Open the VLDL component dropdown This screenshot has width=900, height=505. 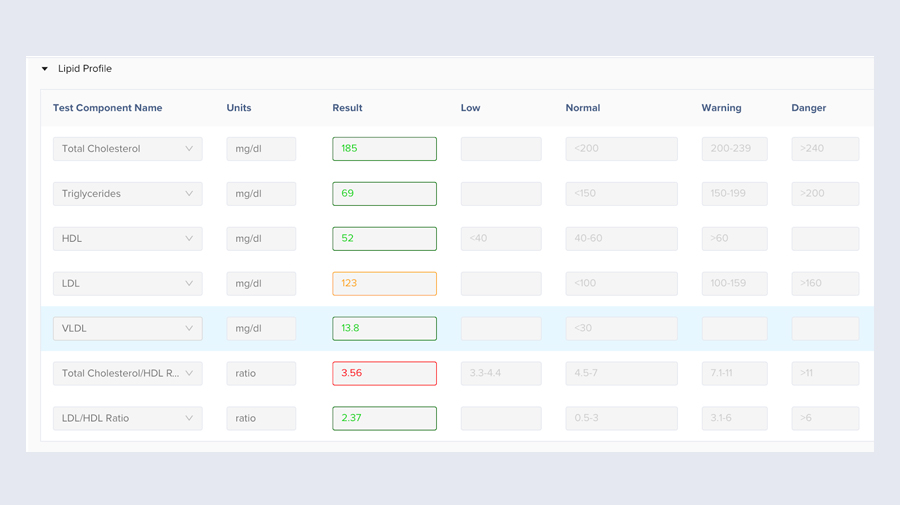tap(127, 328)
